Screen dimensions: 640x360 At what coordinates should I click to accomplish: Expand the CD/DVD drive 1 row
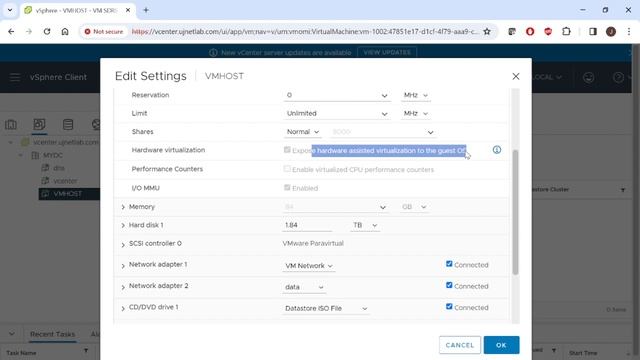click(x=123, y=308)
